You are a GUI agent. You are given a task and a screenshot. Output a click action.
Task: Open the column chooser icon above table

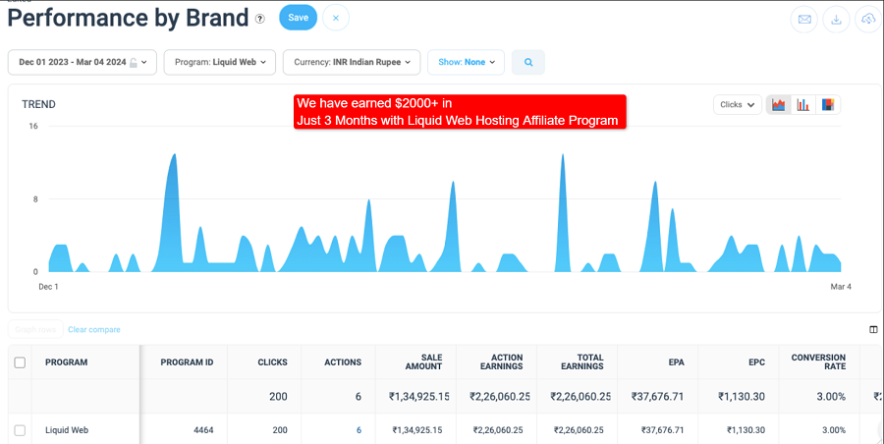tap(873, 330)
